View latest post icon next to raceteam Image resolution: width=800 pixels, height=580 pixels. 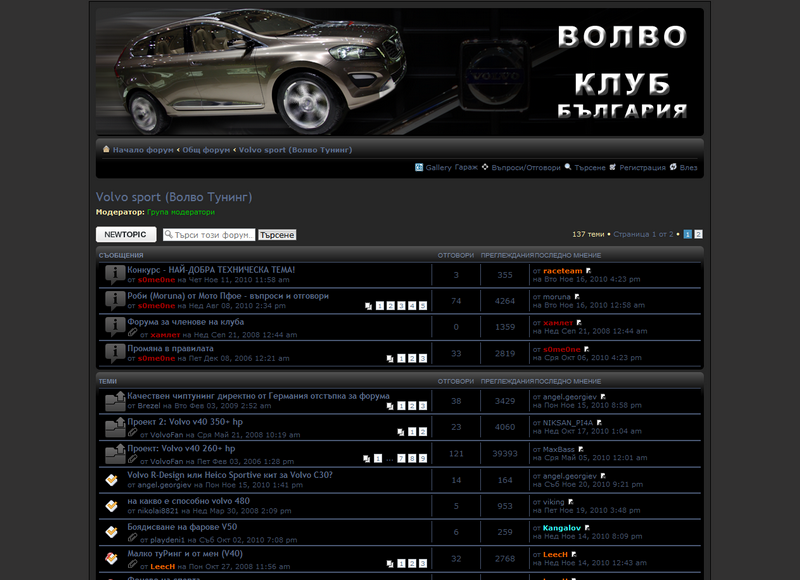point(588,271)
